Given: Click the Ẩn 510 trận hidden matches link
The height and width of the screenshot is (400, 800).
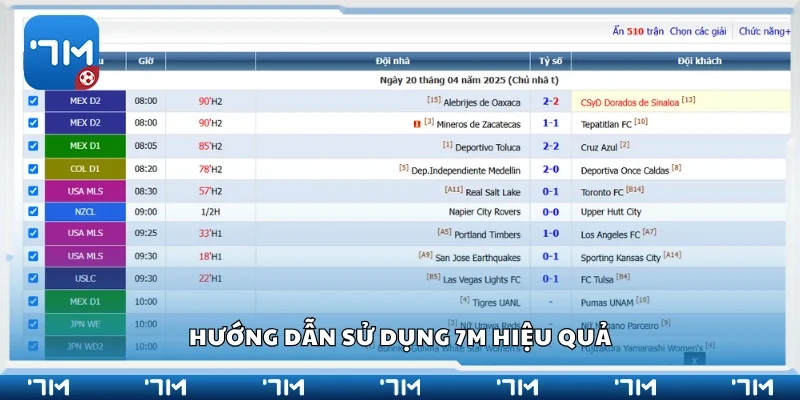Looking at the screenshot, I should (x=638, y=31).
